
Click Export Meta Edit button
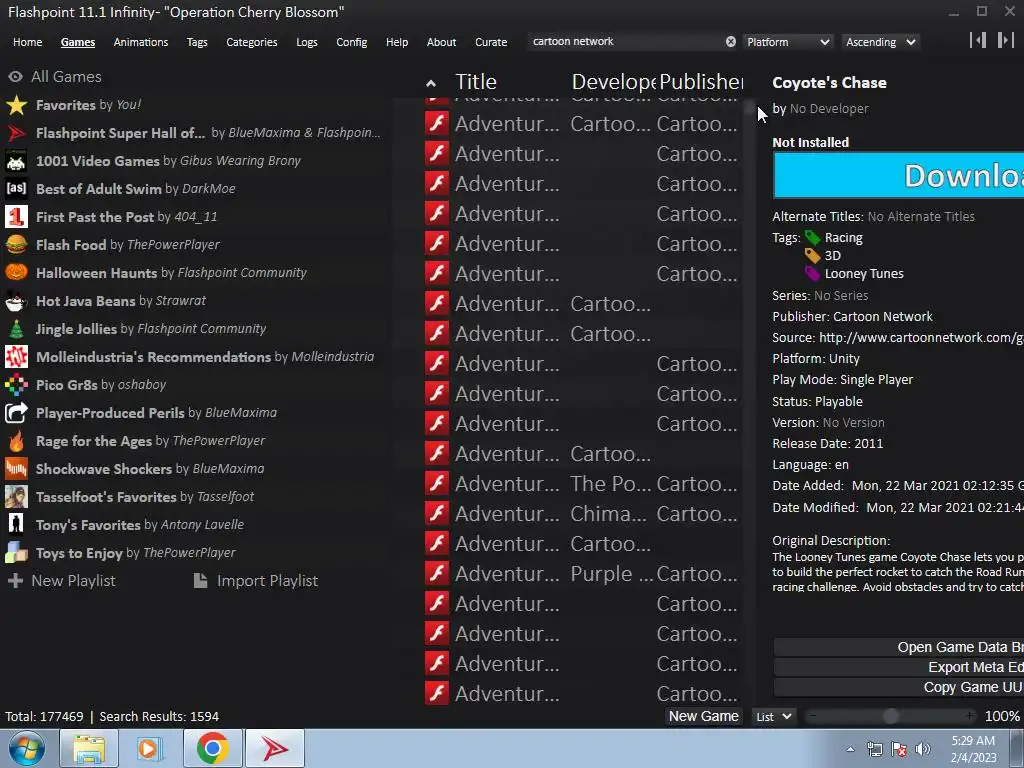click(x=899, y=667)
